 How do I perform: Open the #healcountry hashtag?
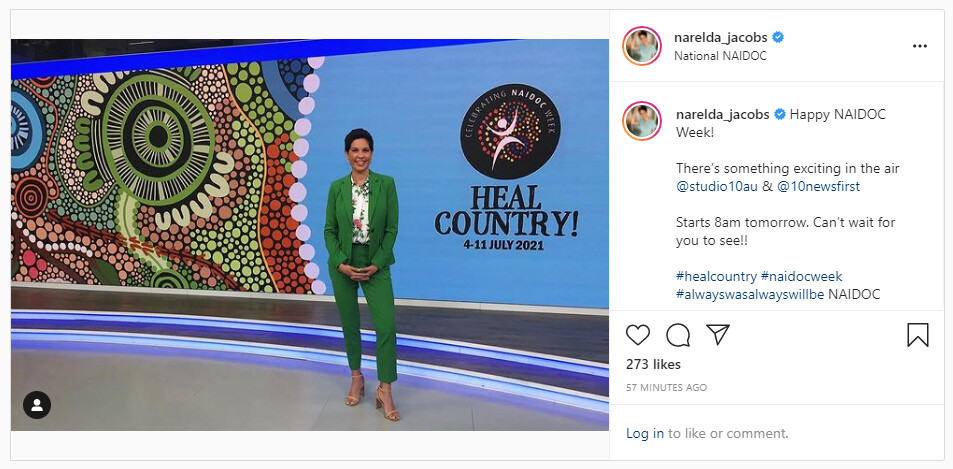716,276
